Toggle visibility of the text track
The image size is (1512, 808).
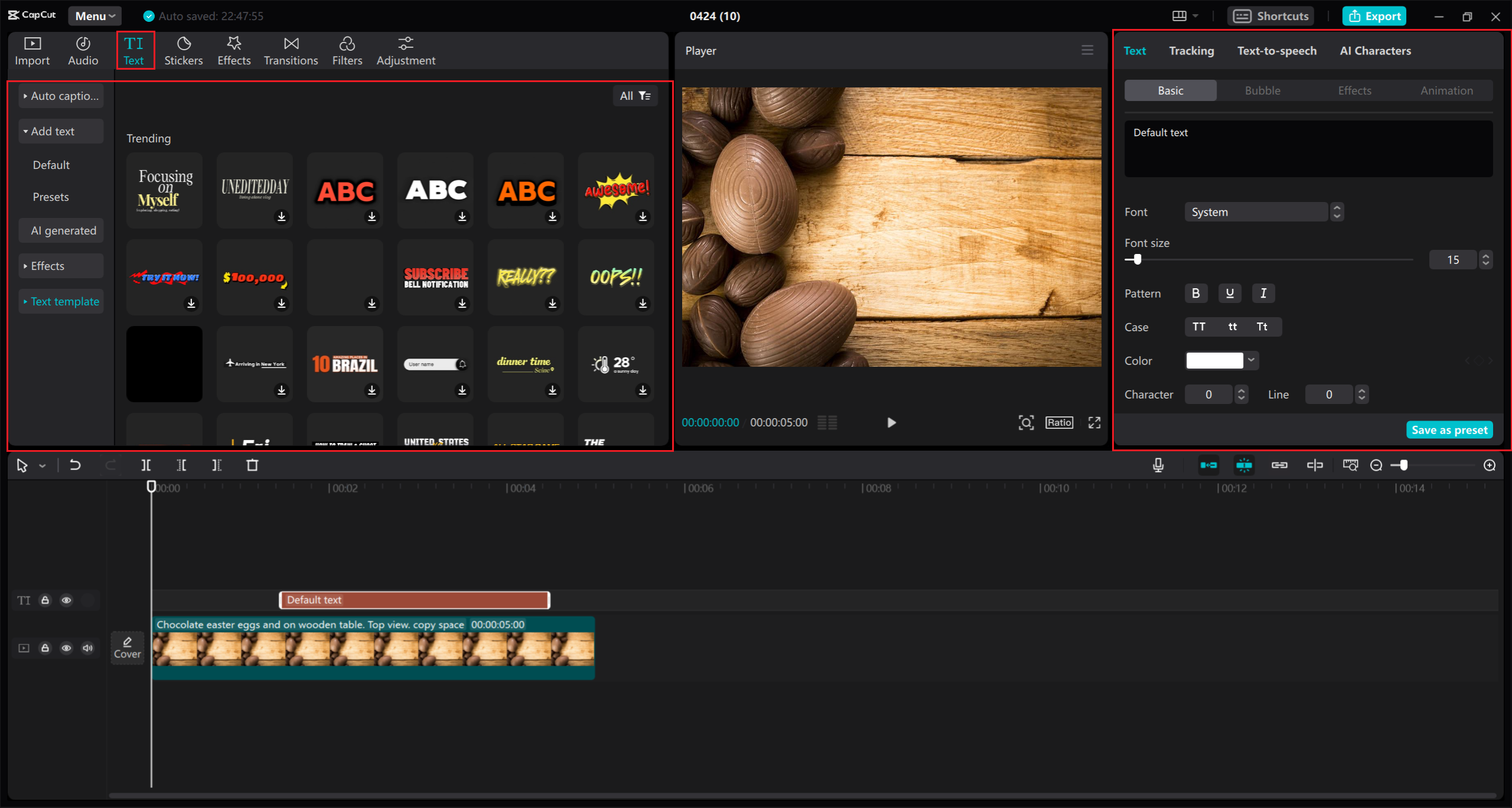coord(66,600)
